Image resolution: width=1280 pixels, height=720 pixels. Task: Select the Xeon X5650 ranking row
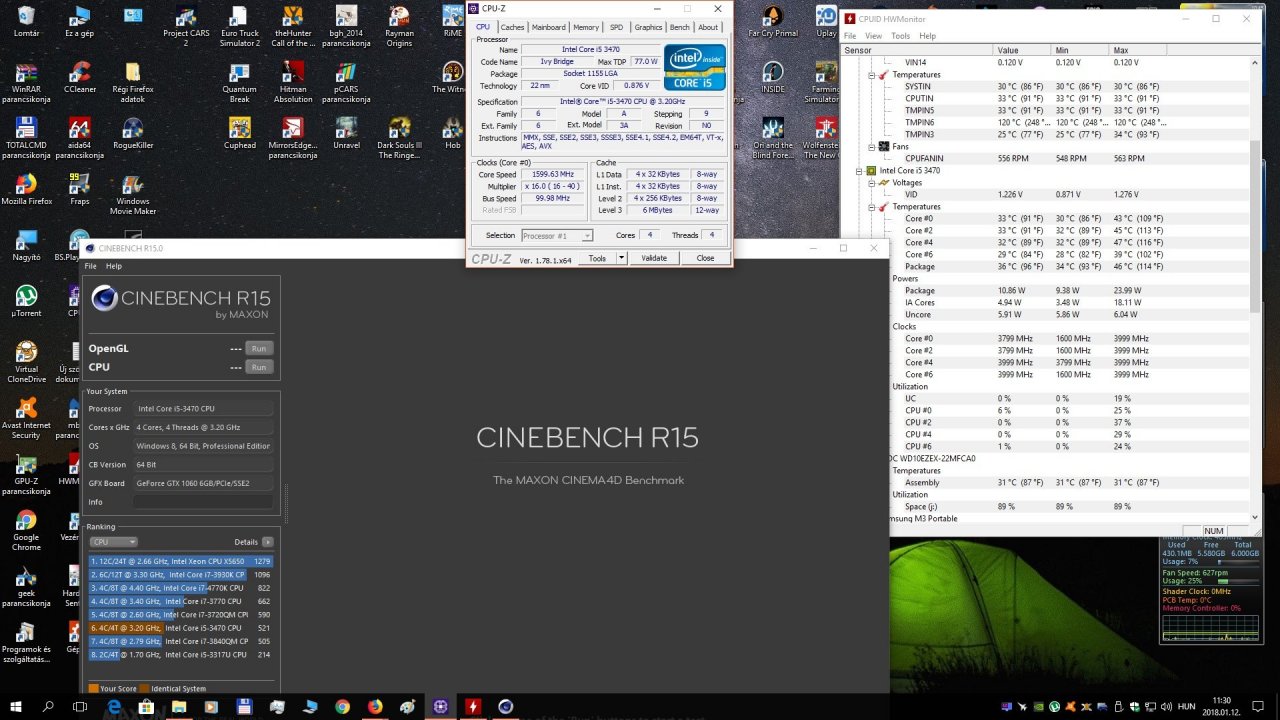(x=180, y=561)
